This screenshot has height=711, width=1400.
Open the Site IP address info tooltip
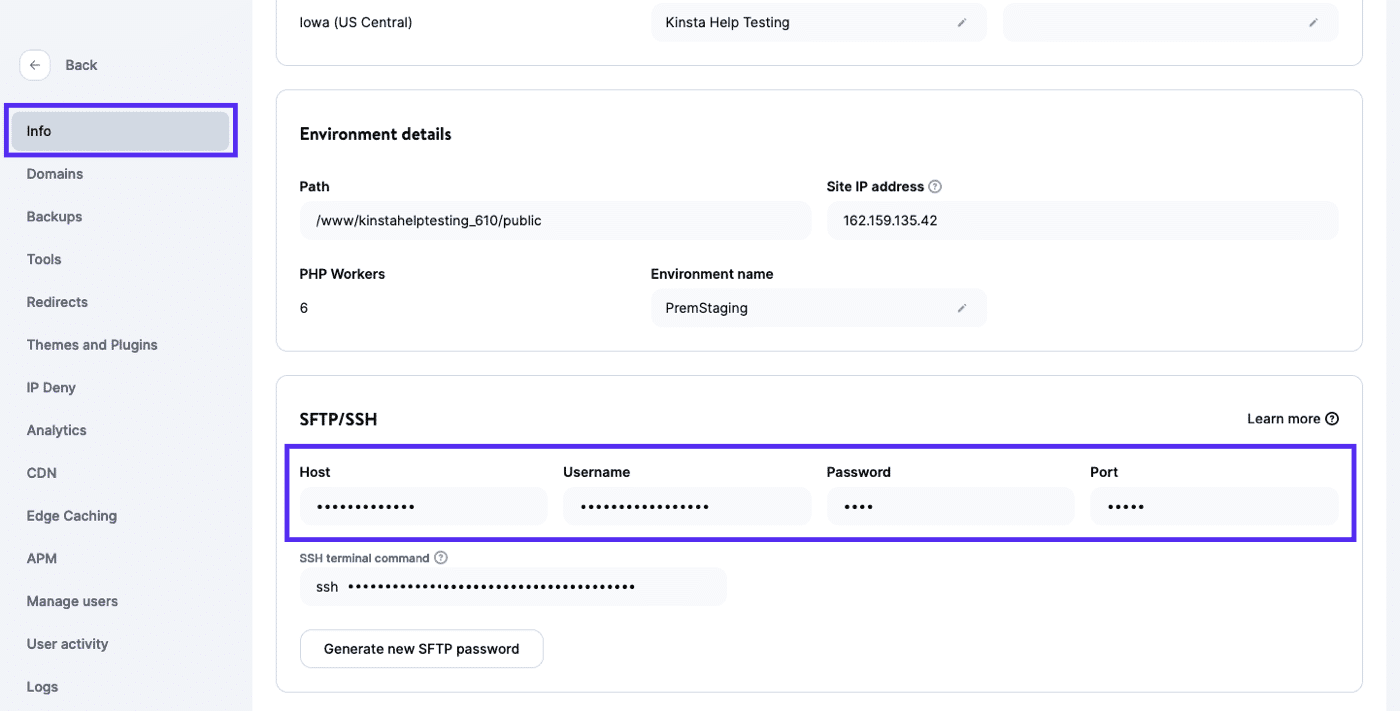pos(934,186)
